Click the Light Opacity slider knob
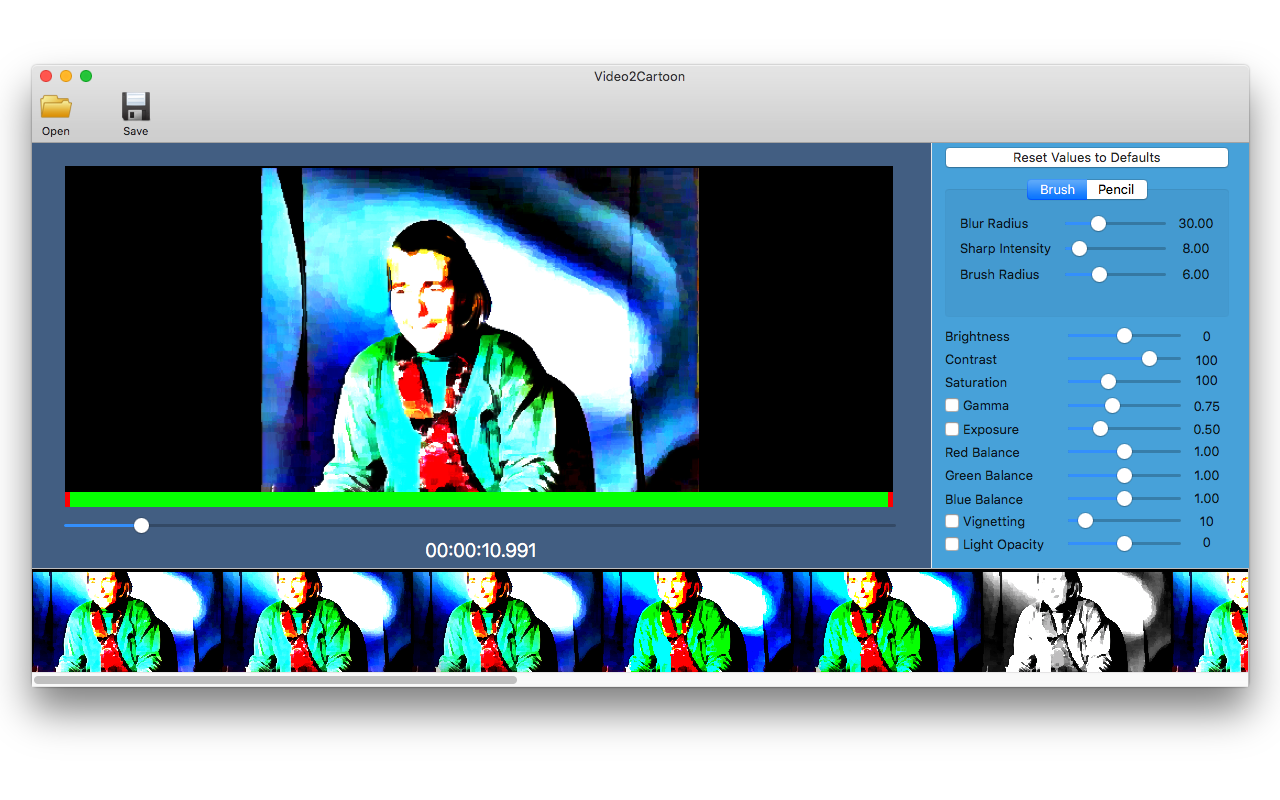This screenshot has width=1280, height=800. pyautogui.click(x=1124, y=544)
